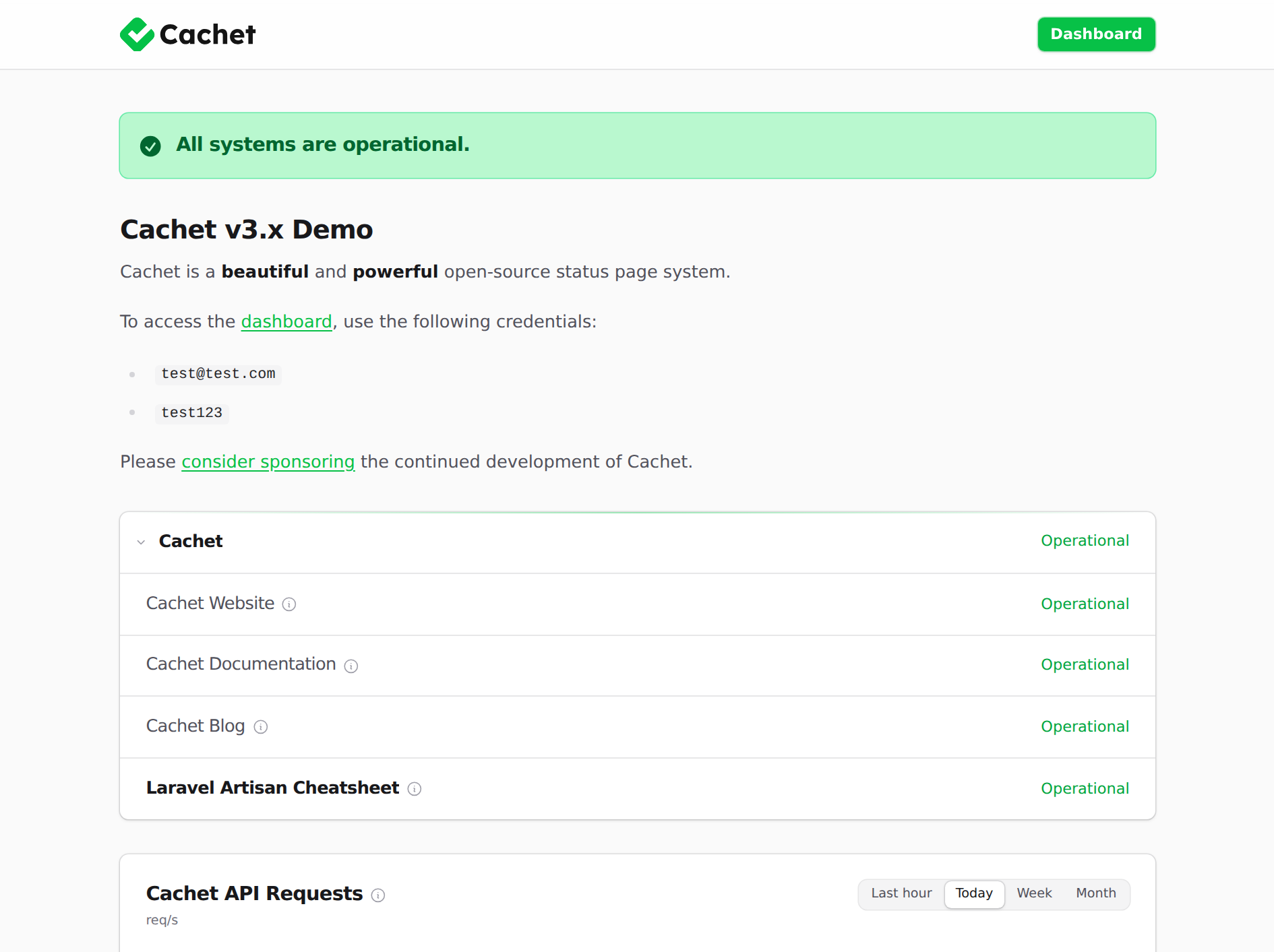Follow the dashboard hyperlink in the description
The height and width of the screenshot is (952, 1274).
coord(286,321)
